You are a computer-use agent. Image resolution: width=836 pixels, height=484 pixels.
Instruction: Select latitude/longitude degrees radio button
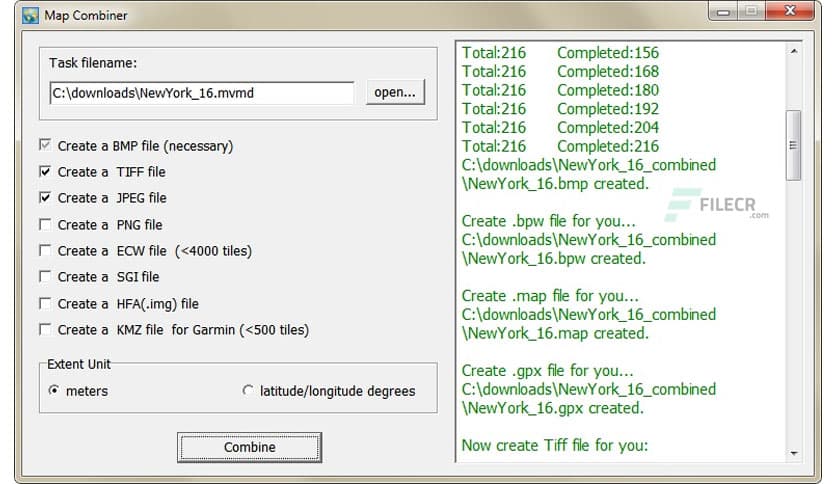click(x=247, y=390)
